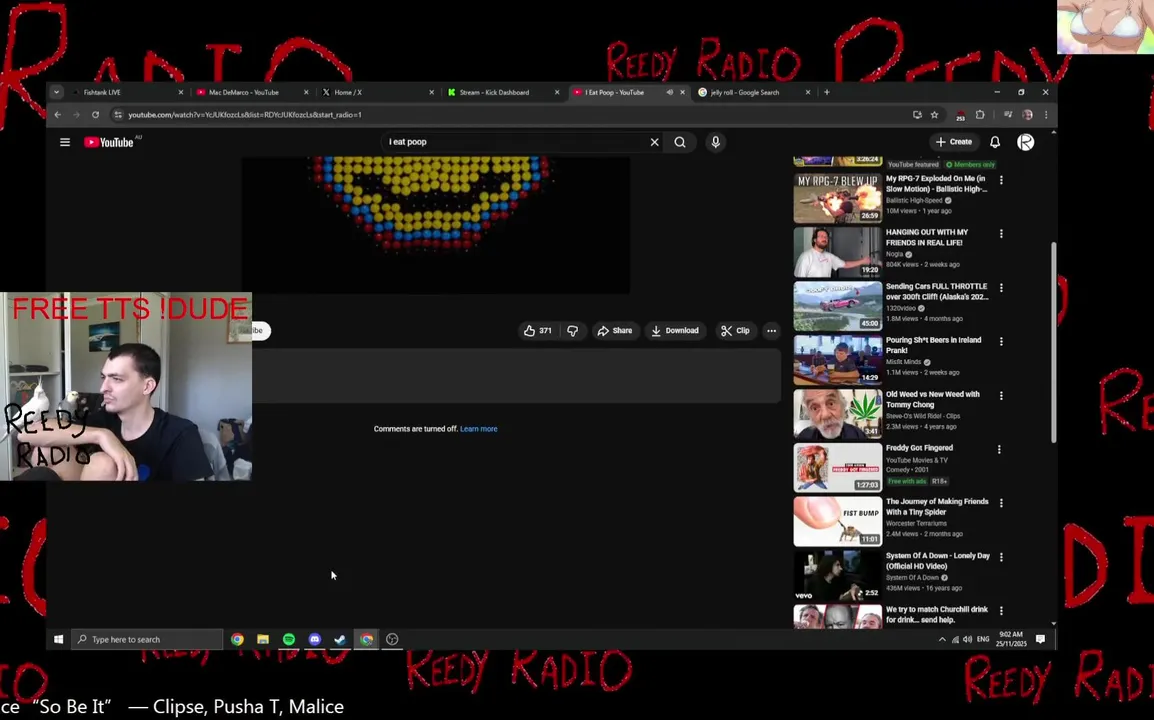Image resolution: width=1154 pixels, height=720 pixels.
Task: Open Nogla channel link
Action: pos(894,254)
